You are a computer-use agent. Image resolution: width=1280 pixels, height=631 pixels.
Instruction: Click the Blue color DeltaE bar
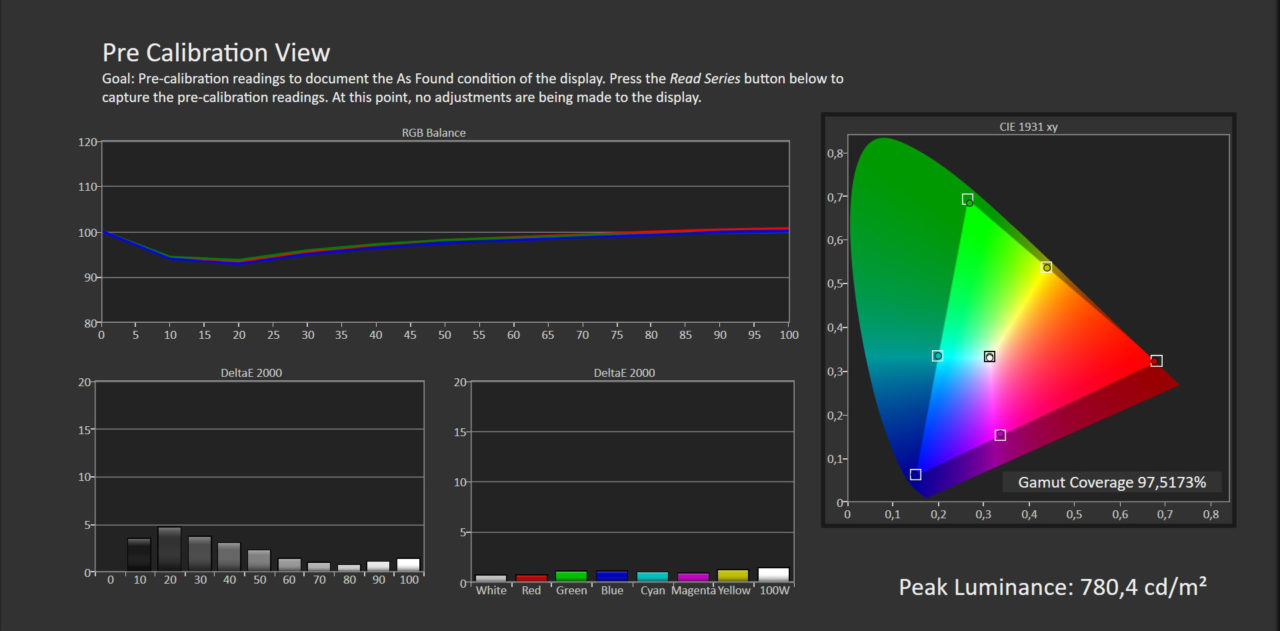(611, 577)
